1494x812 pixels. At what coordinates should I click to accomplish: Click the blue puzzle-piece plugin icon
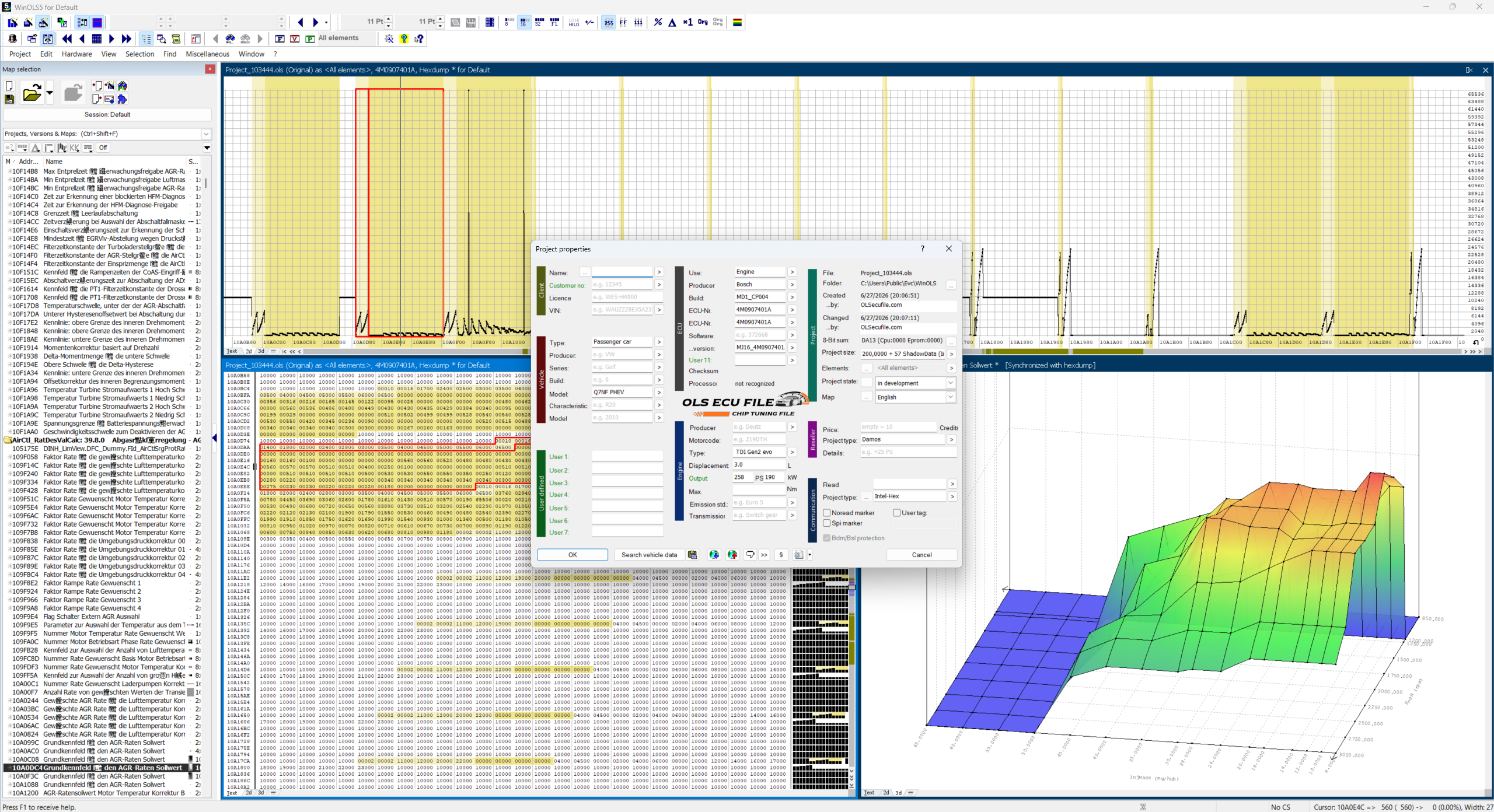click(122, 99)
